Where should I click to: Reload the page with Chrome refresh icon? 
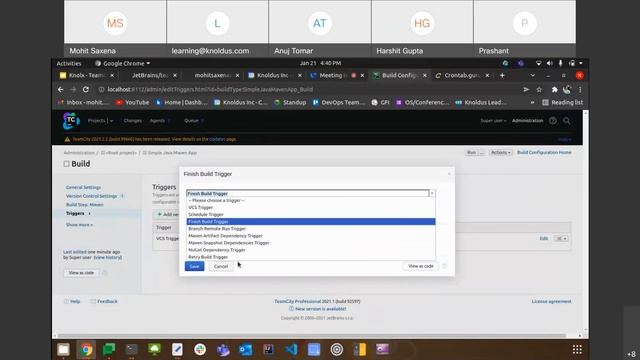click(86, 89)
